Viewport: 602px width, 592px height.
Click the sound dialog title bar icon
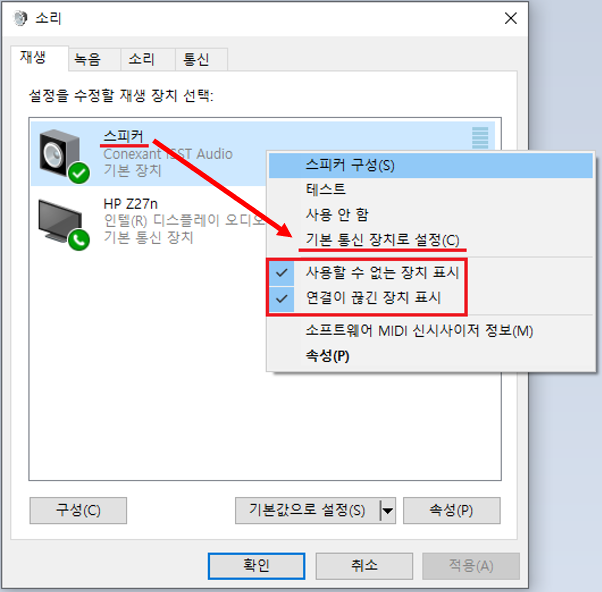tap(20, 18)
